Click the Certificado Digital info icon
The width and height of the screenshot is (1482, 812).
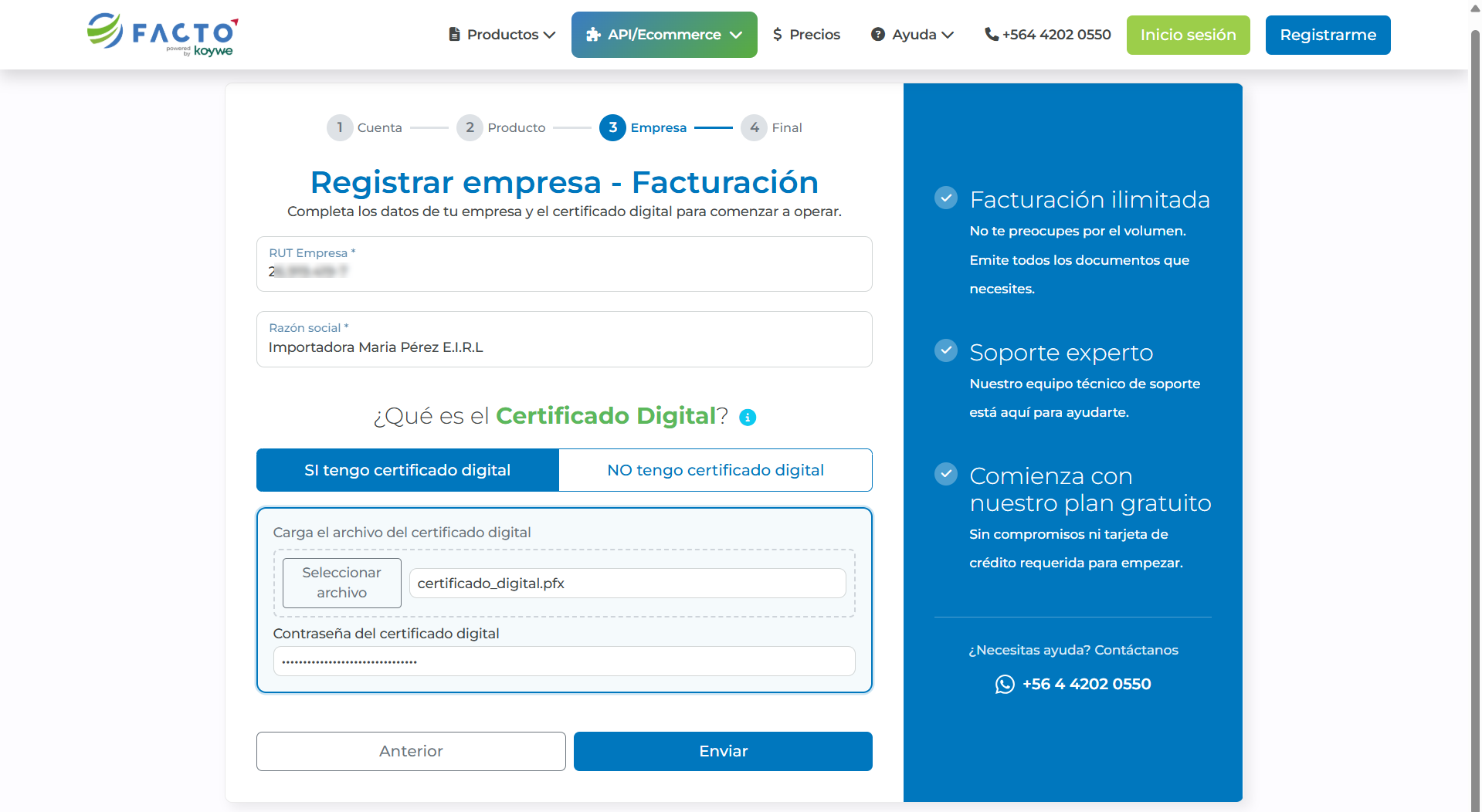coord(748,418)
